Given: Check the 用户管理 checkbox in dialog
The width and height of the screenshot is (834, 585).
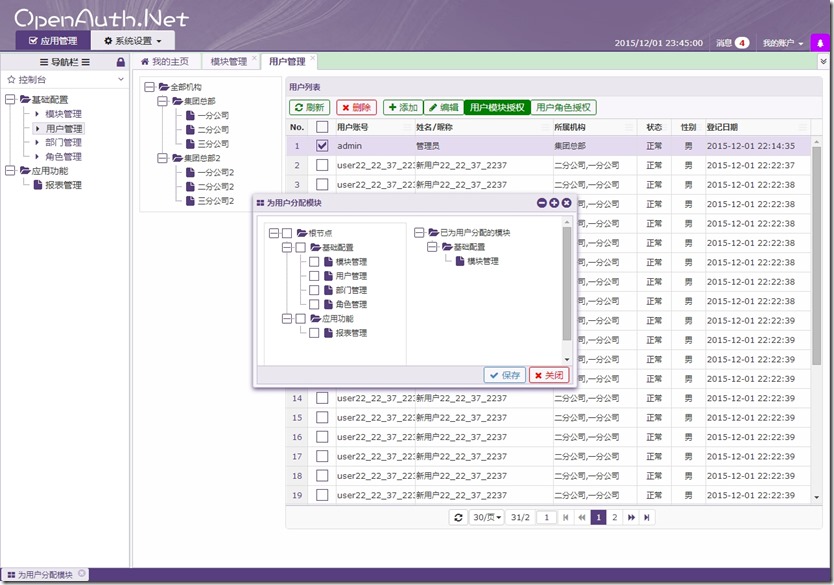Looking at the screenshot, I should point(314,276).
